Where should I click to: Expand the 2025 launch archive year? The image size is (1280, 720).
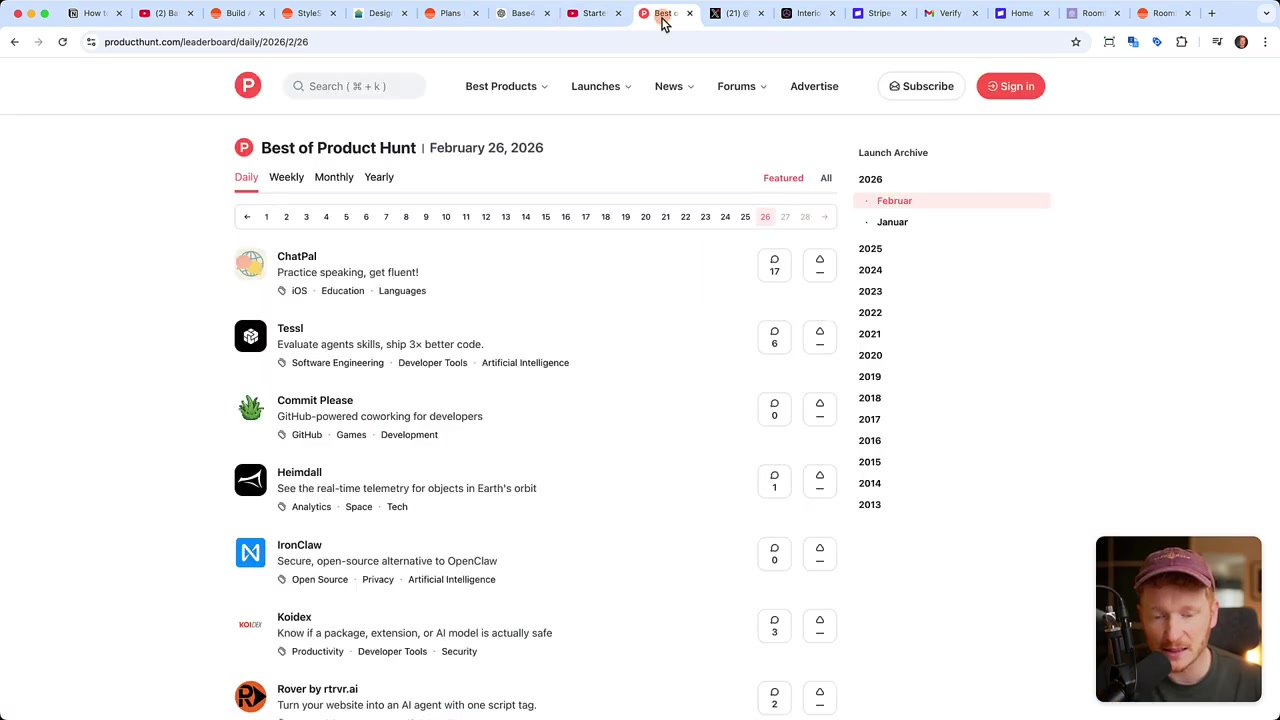click(x=870, y=249)
